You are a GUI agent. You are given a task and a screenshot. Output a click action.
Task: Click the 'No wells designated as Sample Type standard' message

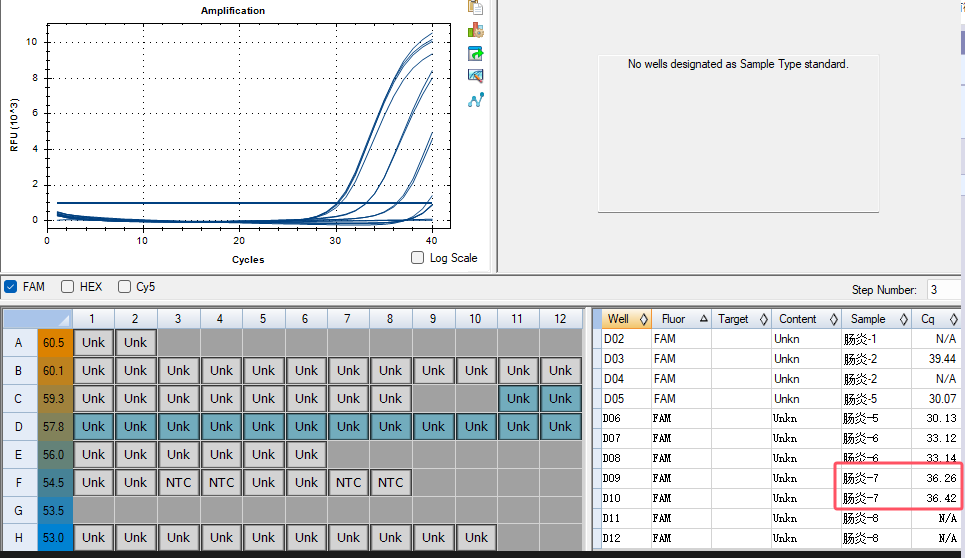[738, 64]
